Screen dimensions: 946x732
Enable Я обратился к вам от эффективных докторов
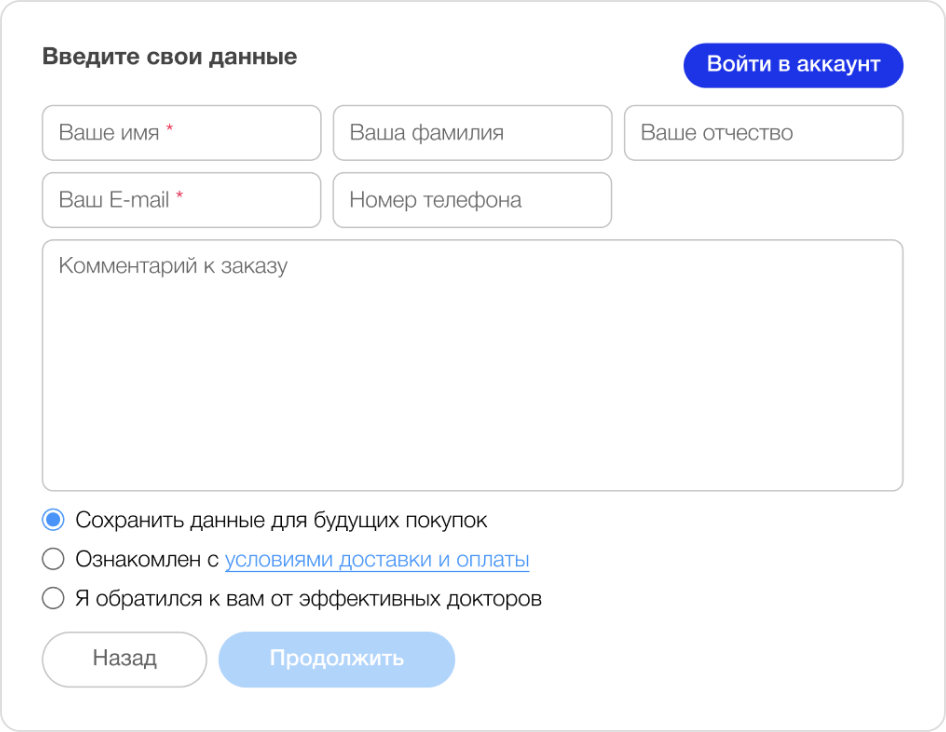pos(53,599)
